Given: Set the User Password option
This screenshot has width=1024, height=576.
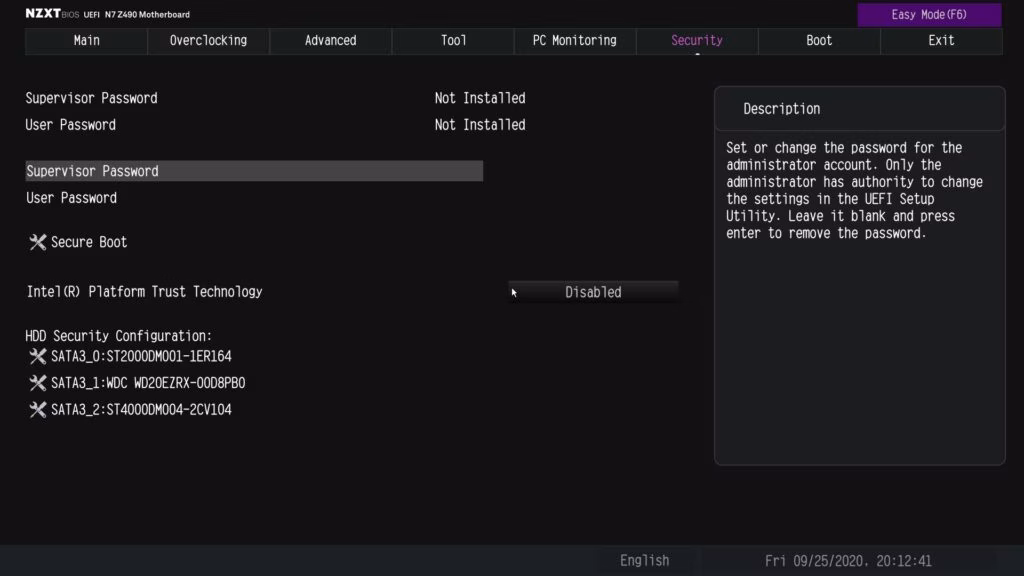Looking at the screenshot, I should [x=71, y=198].
